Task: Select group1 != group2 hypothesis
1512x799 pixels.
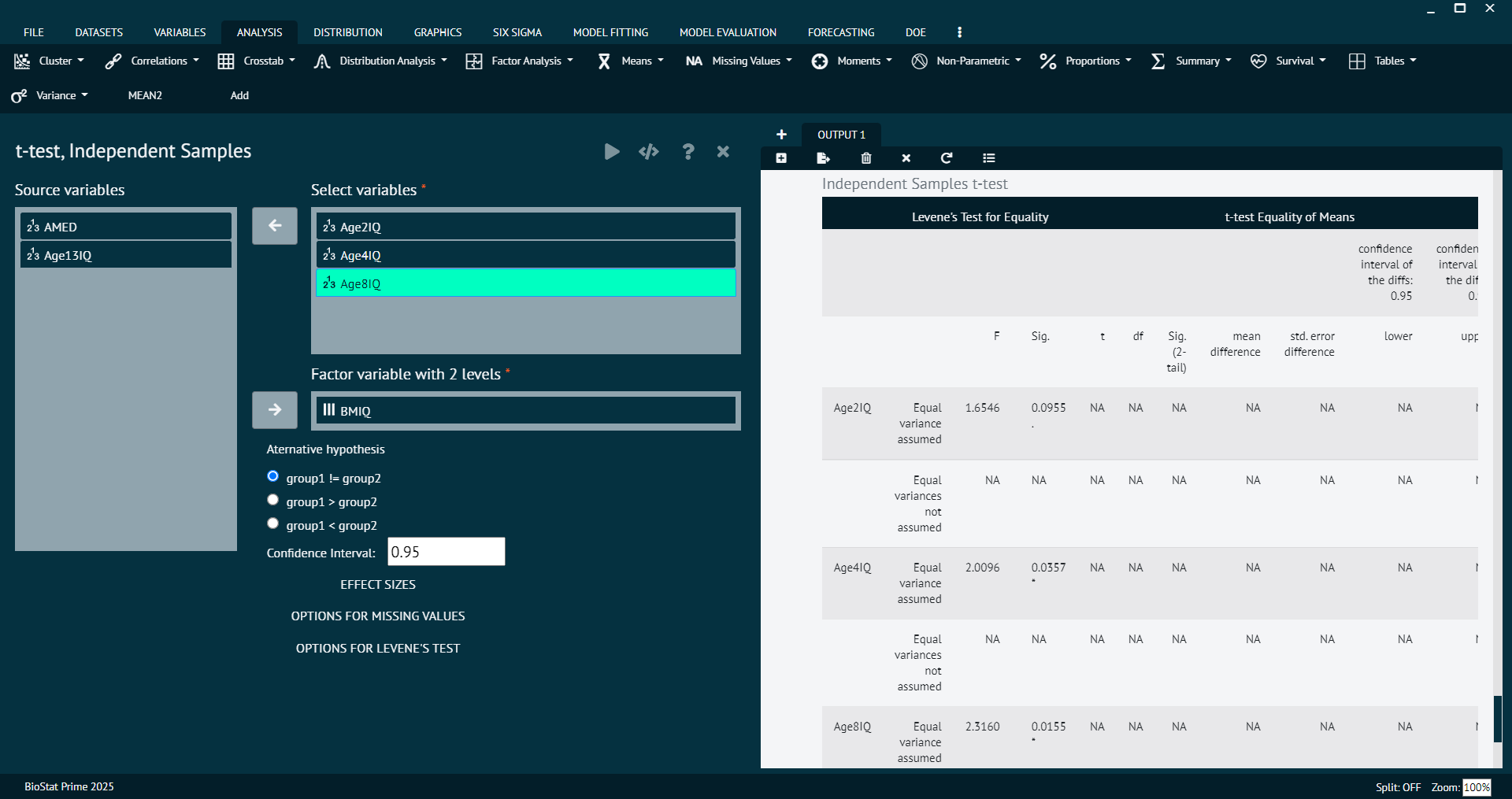Action: tap(273, 476)
